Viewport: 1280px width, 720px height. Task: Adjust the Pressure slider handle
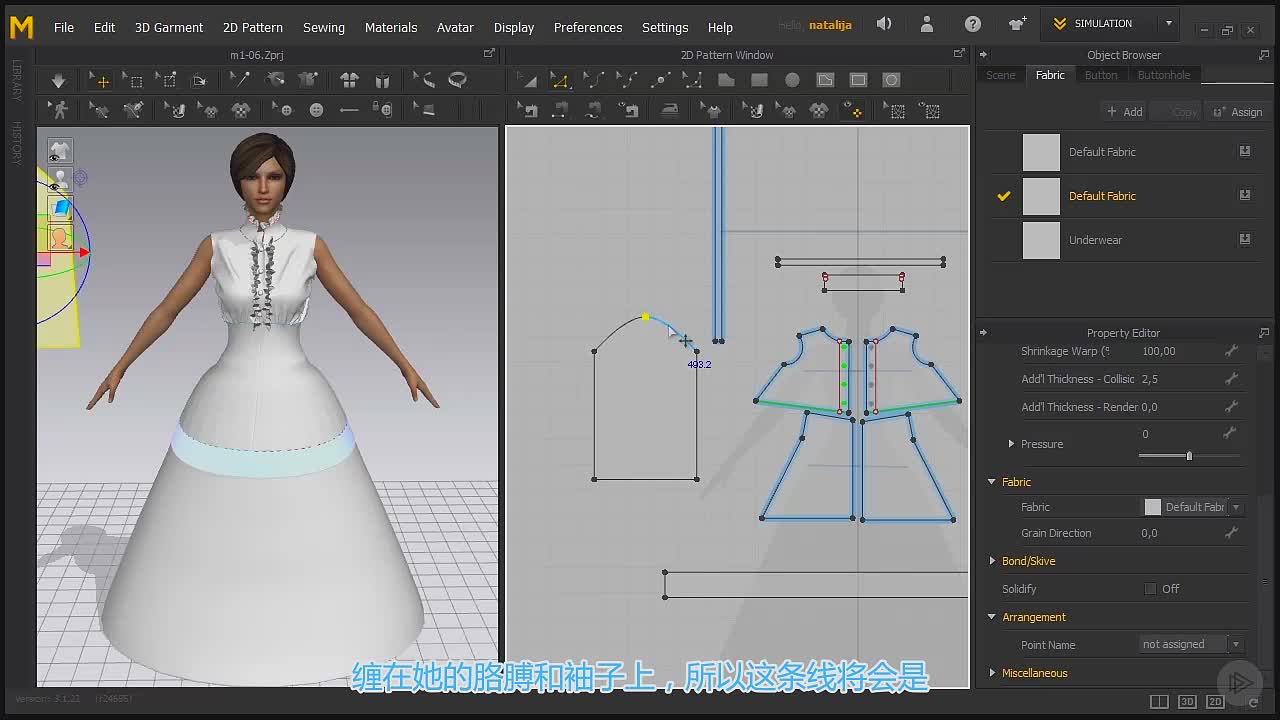tap(1189, 456)
